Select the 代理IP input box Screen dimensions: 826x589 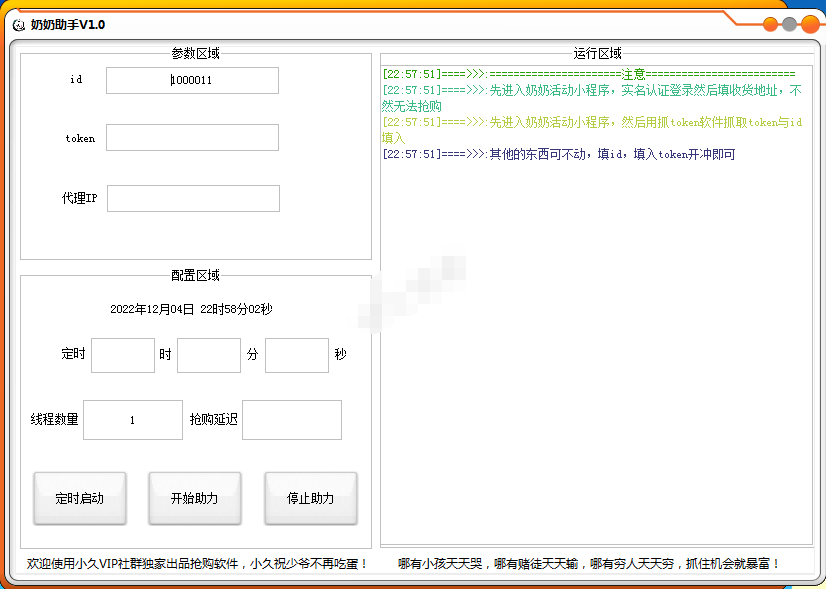tap(193, 198)
